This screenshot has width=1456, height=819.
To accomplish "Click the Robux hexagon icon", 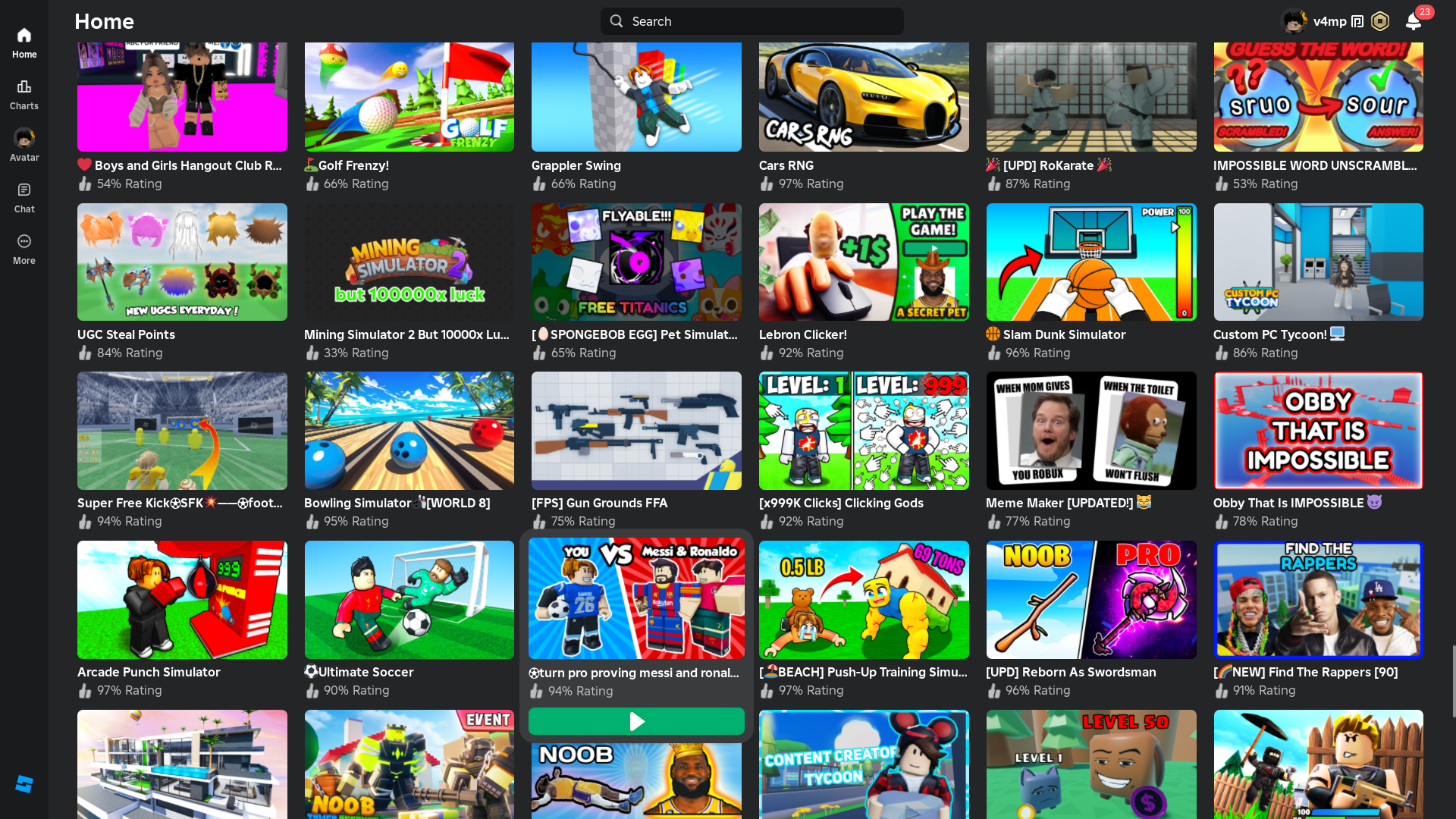I will (x=1380, y=21).
